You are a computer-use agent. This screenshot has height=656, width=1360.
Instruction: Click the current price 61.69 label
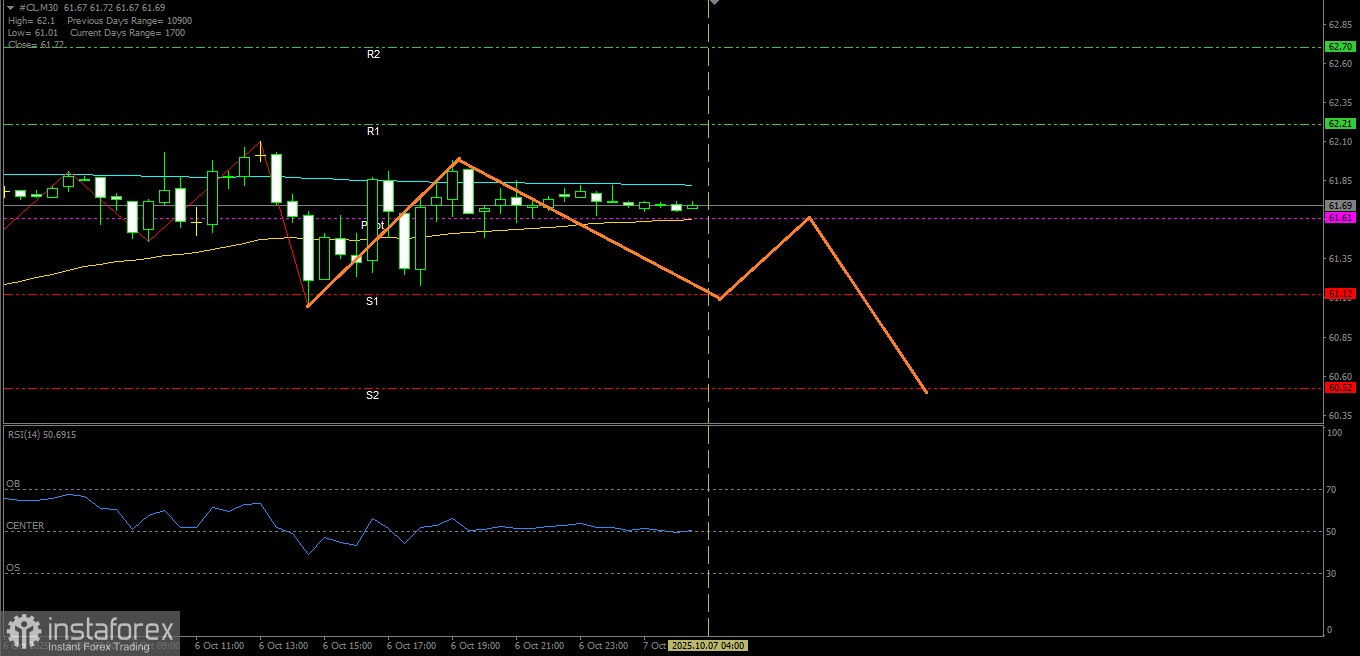[1339, 205]
